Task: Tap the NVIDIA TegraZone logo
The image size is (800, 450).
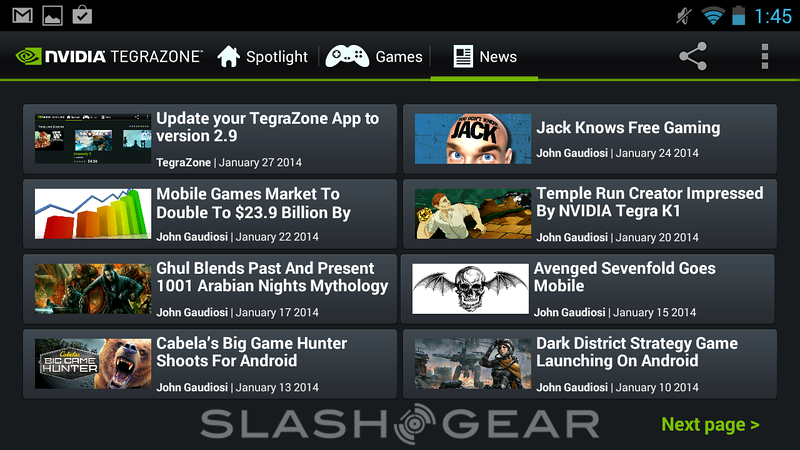Action: click(x=109, y=56)
